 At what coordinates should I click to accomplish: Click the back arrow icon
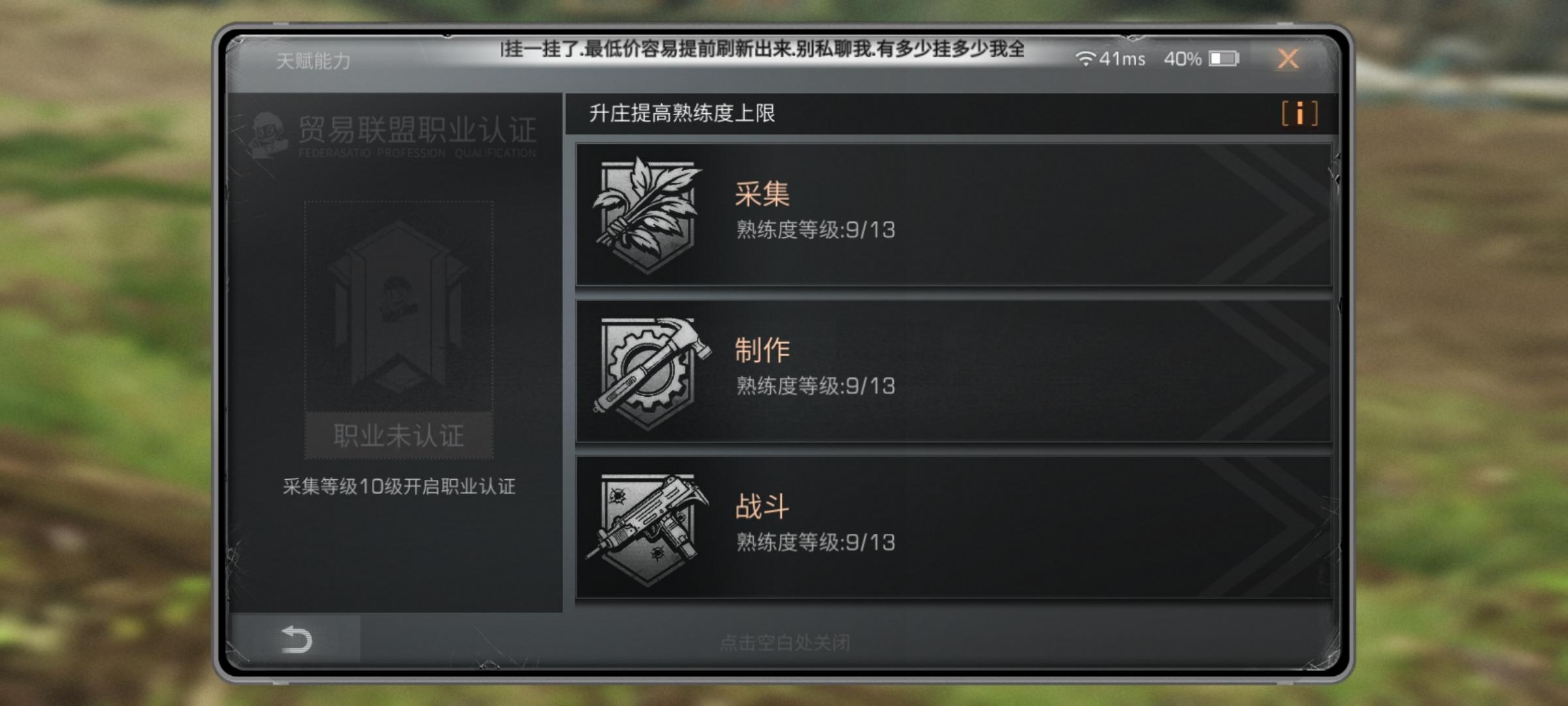(x=296, y=639)
